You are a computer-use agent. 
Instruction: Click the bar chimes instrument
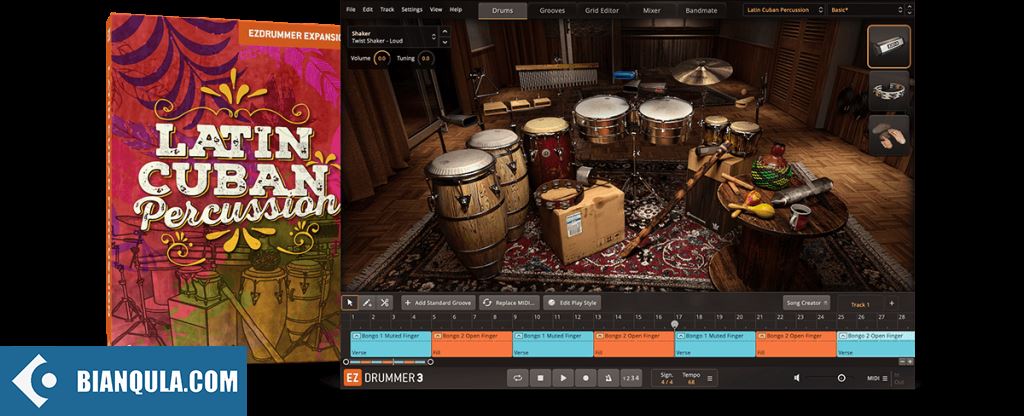tap(556, 76)
